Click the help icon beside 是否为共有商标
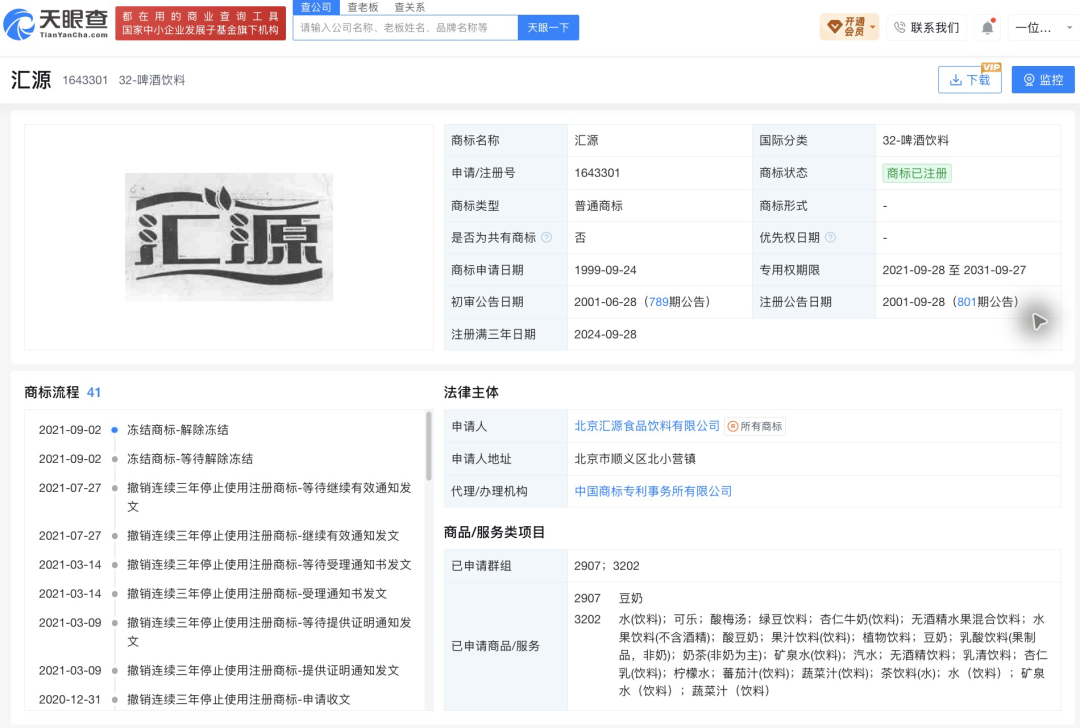The width and height of the screenshot is (1080, 728). click(547, 238)
